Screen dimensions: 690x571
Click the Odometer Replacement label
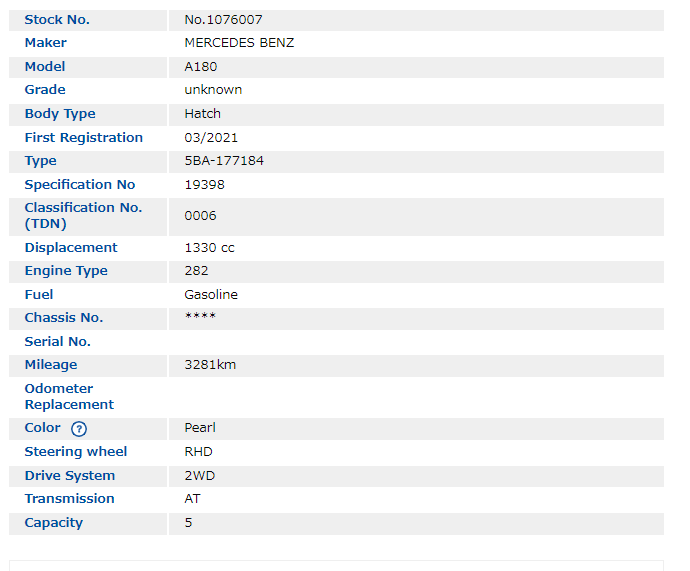(69, 397)
